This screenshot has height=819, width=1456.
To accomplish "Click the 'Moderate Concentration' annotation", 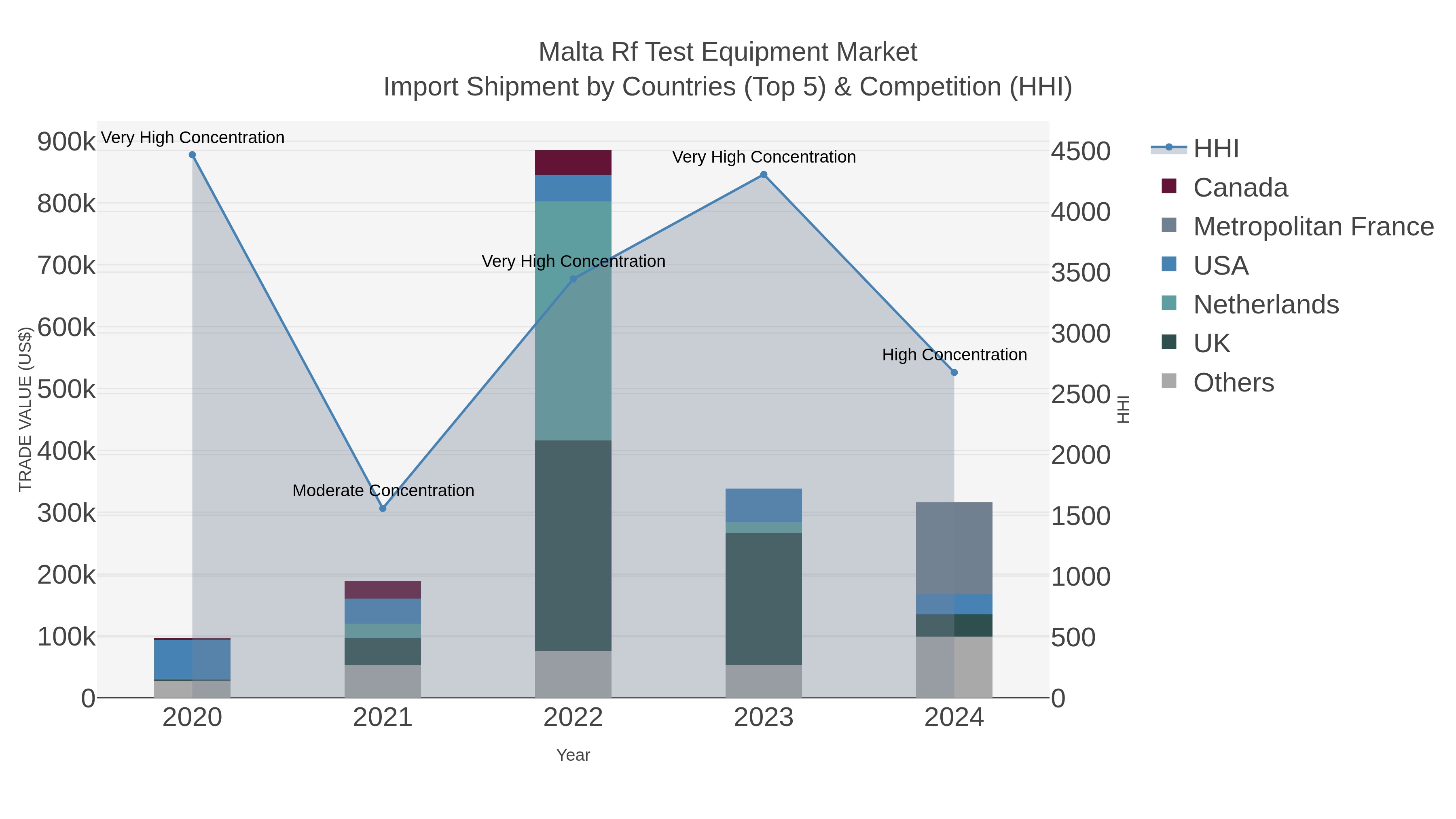I will click(383, 491).
